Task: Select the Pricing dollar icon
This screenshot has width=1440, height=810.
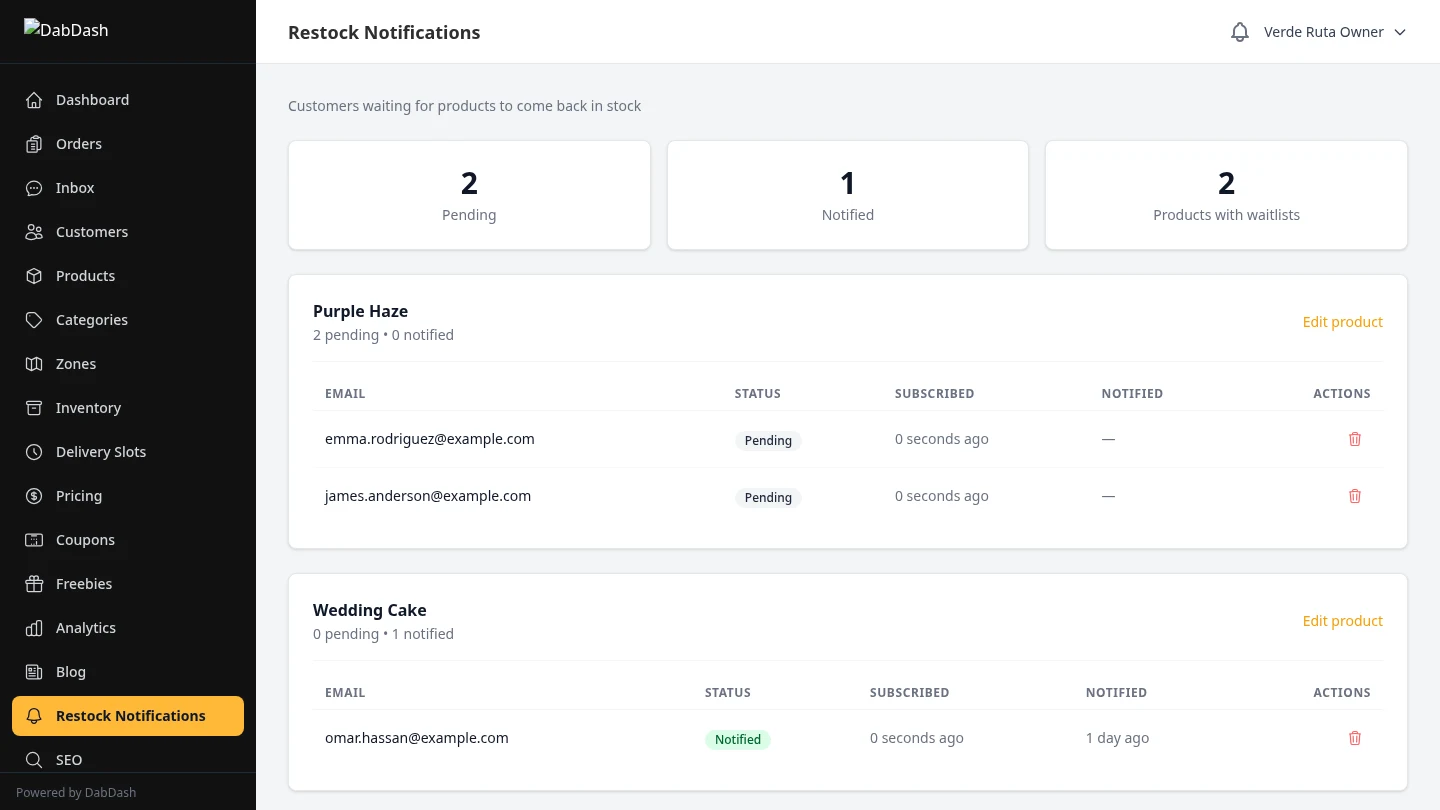Action: 34,495
